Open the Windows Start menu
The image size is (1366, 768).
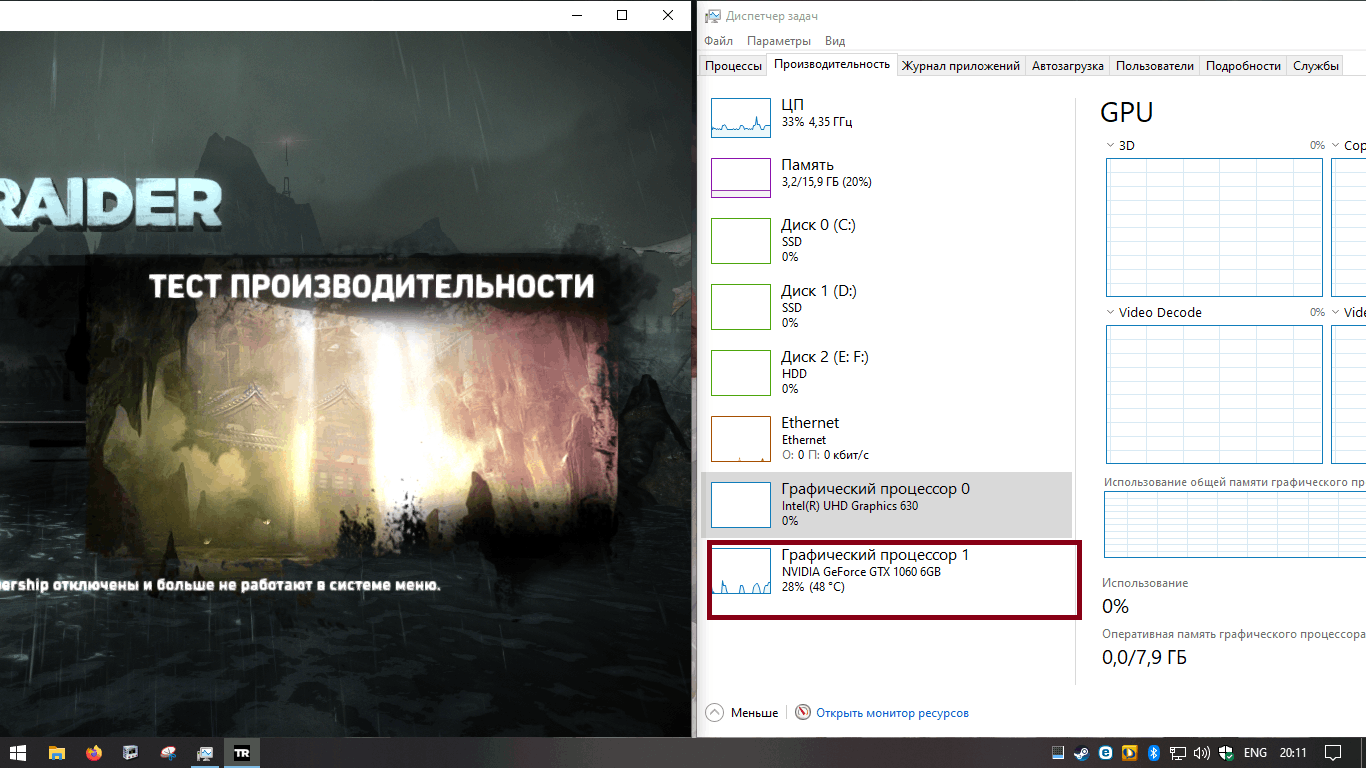18,752
